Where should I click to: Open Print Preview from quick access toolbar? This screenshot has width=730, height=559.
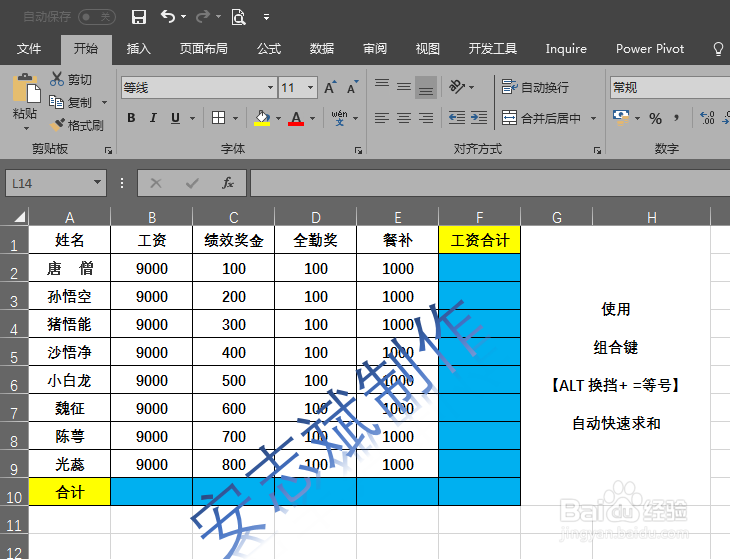tap(238, 17)
